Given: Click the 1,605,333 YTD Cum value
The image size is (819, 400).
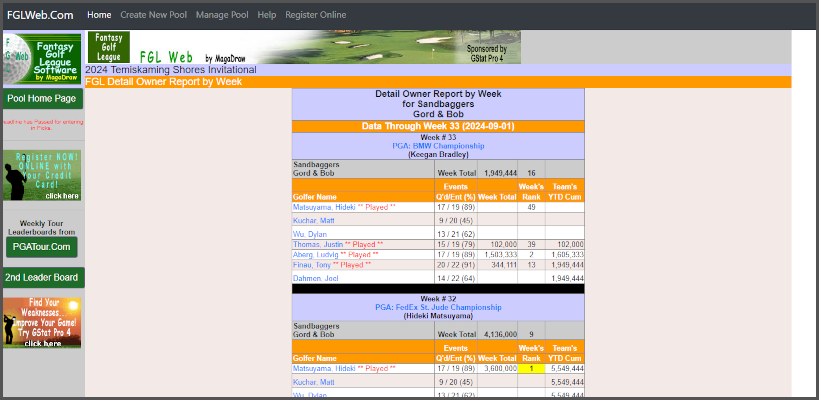Looking at the screenshot, I should tap(567, 255).
